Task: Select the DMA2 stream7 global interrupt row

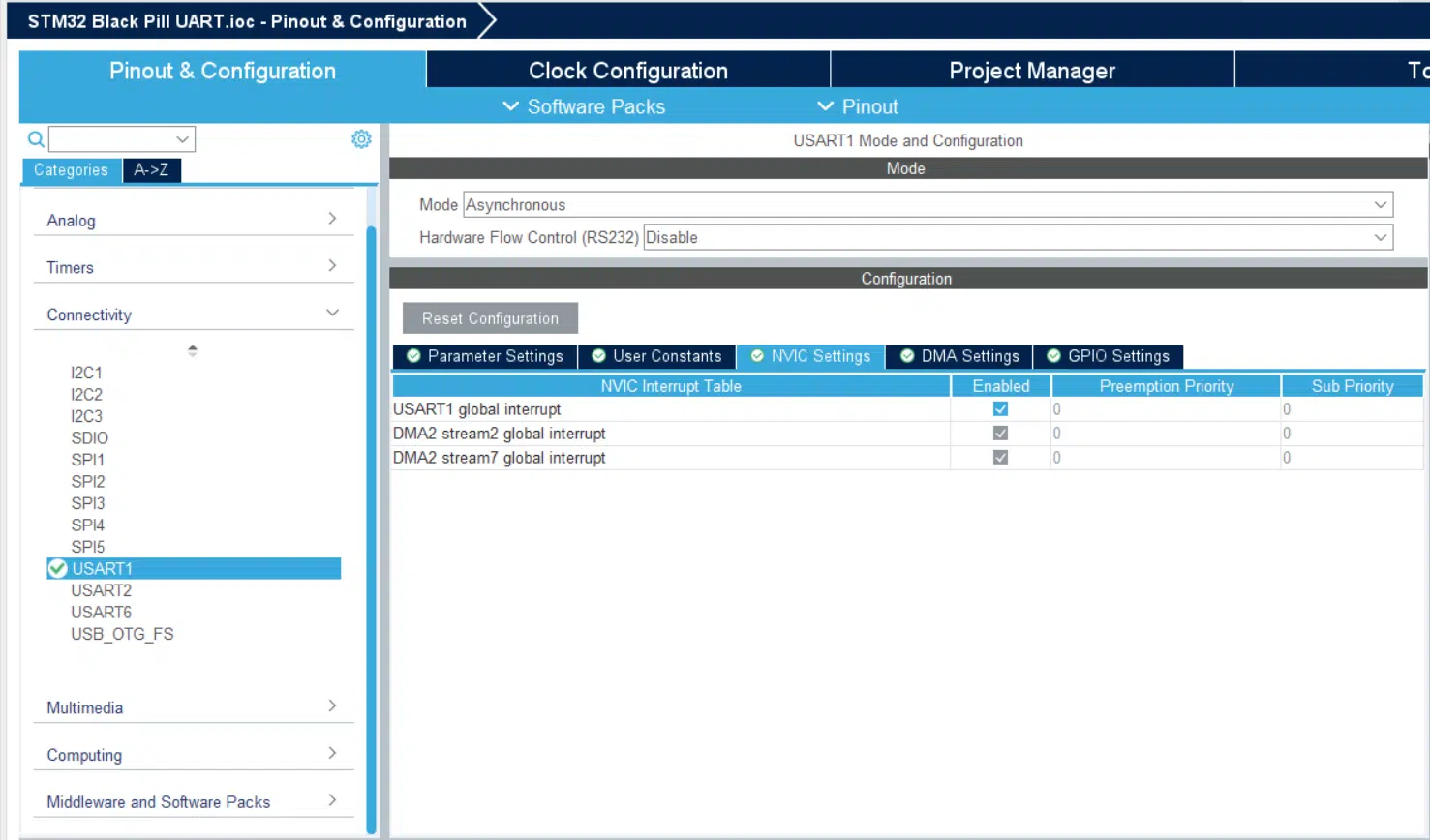Action: click(x=907, y=458)
